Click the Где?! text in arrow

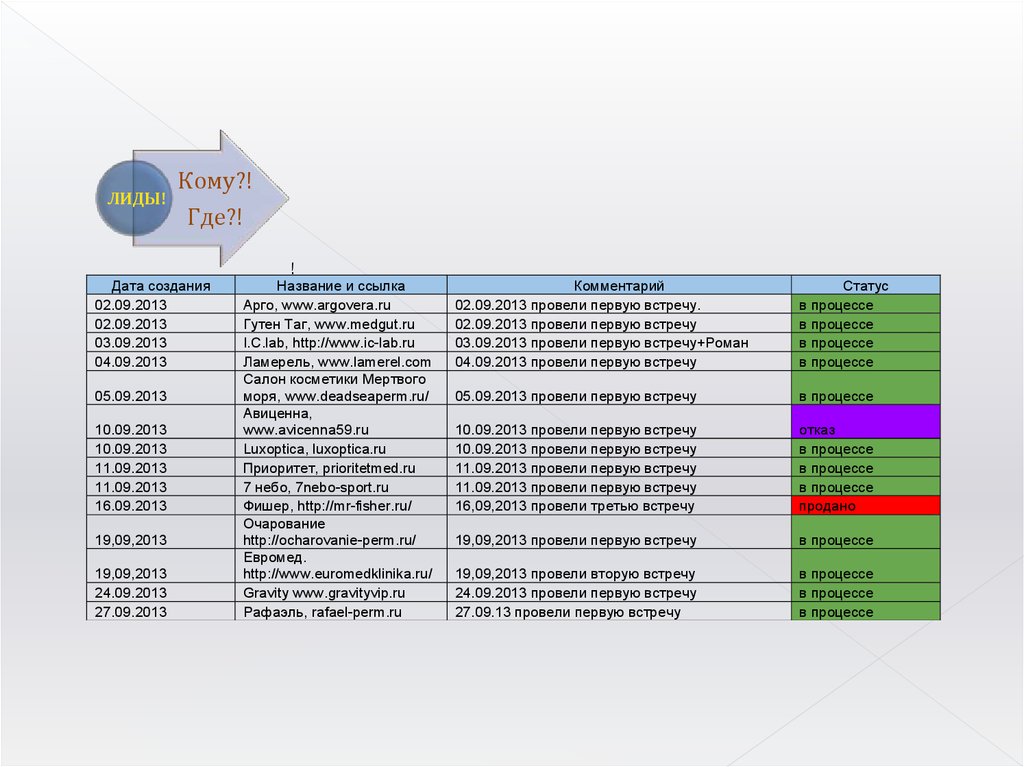click(x=215, y=217)
